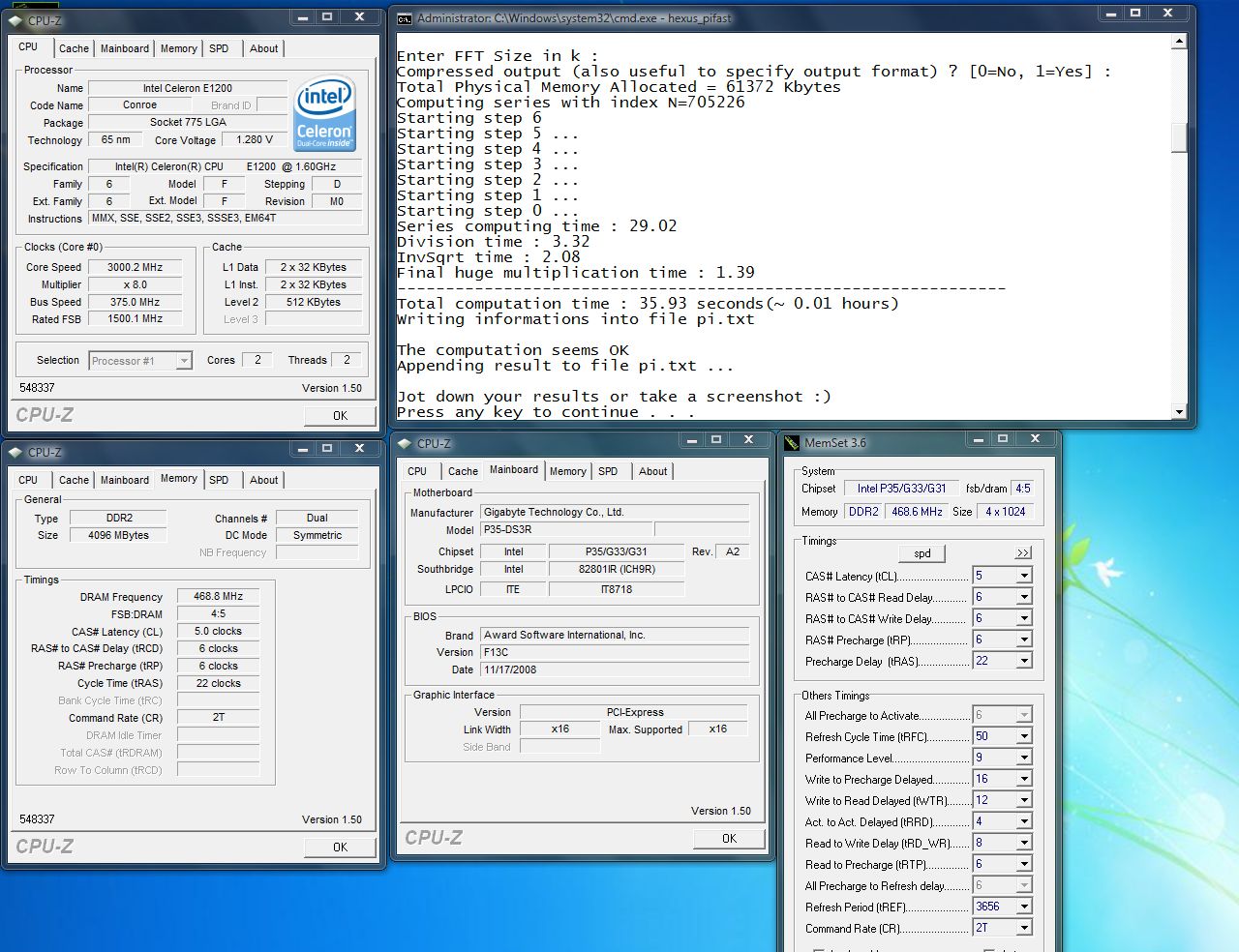Click the spd button in MemSet
The width and height of the screenshot is (1239, 952).
click(x=922, y=553)
